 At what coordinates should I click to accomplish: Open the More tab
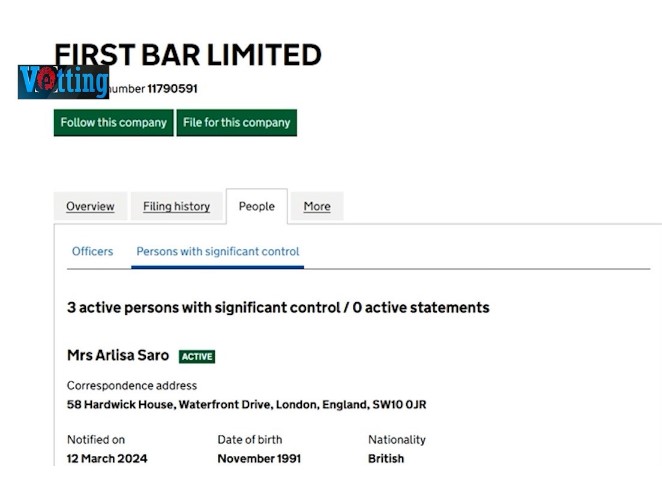click(x=317, y=207)
